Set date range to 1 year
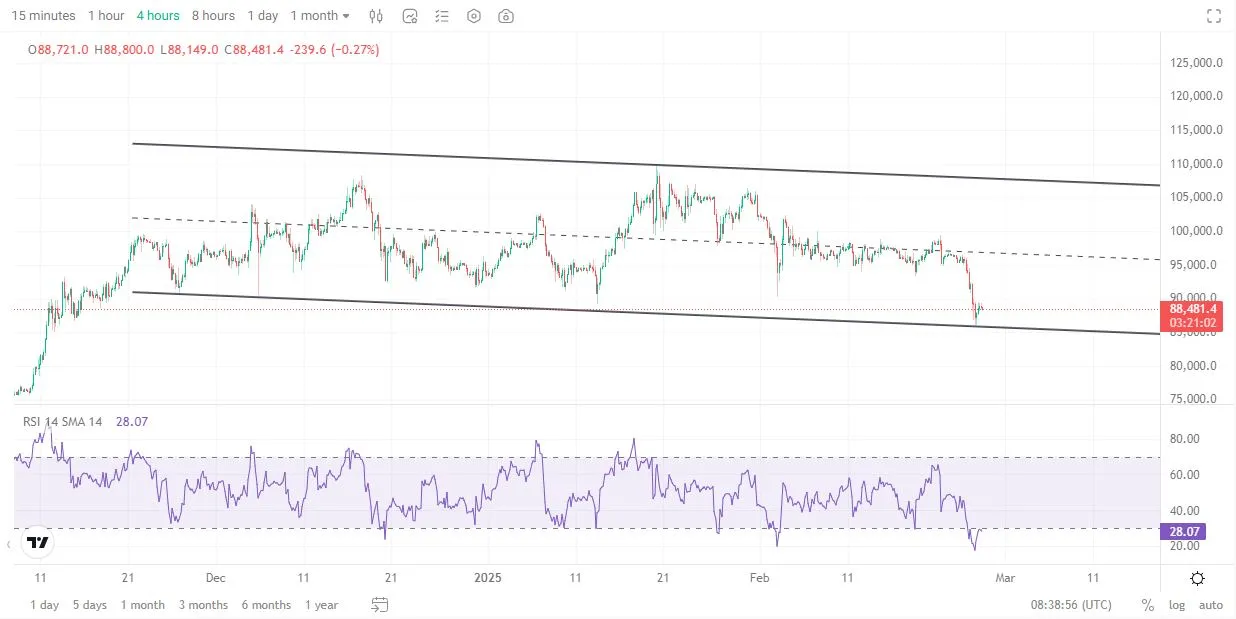The image size is (1236, 619). 321,605
